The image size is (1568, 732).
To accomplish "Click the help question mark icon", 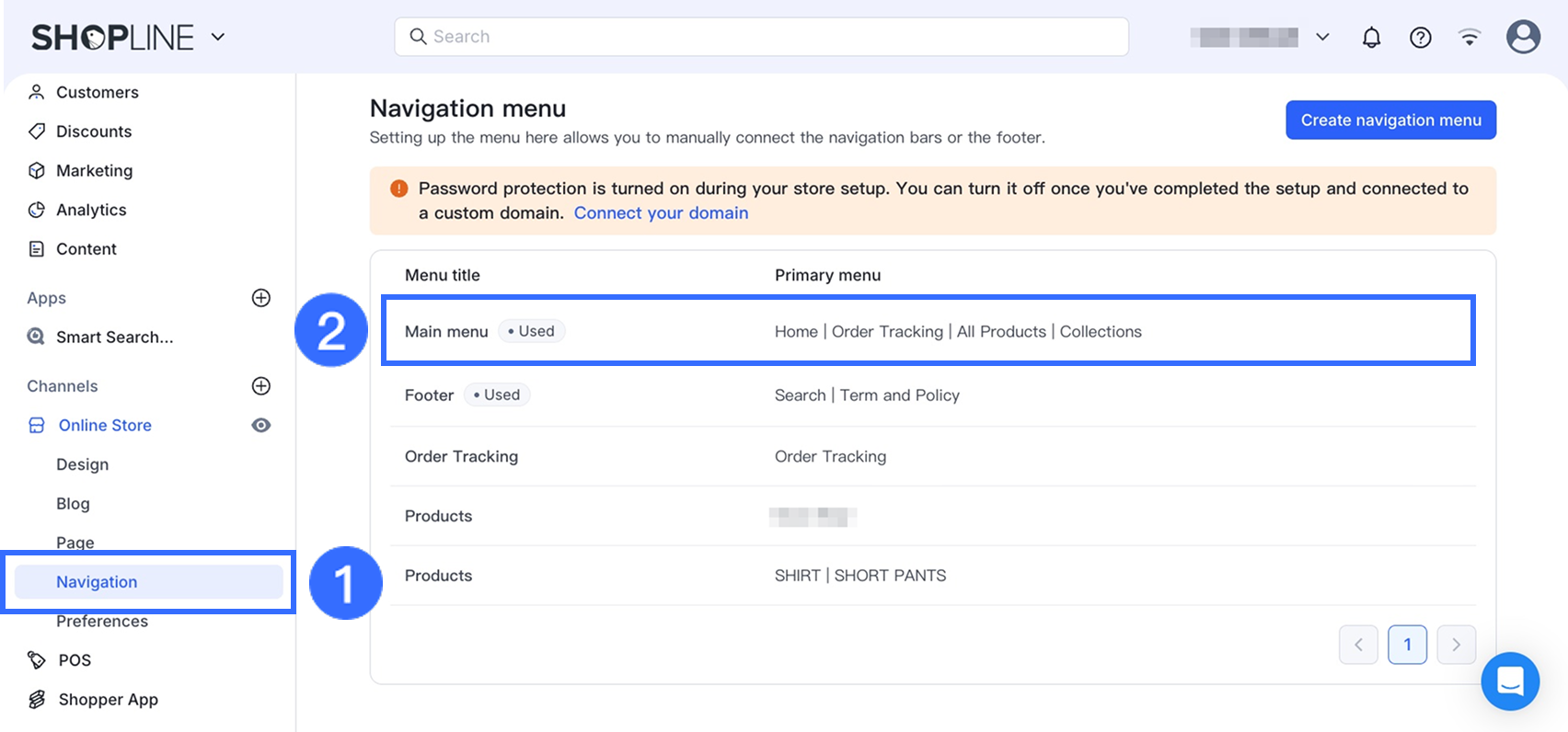I will coord(1420,38).
